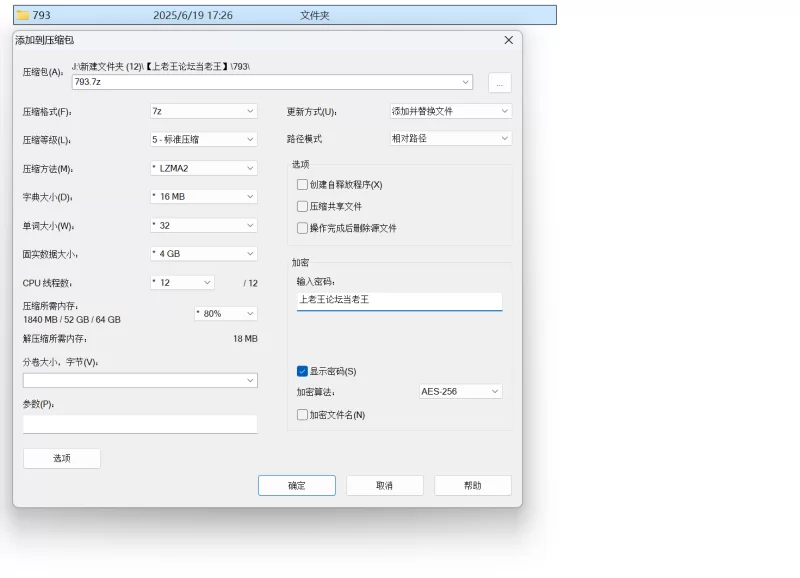
Task: Enable 压缩共享文件 checkbox
Action: 302,206
